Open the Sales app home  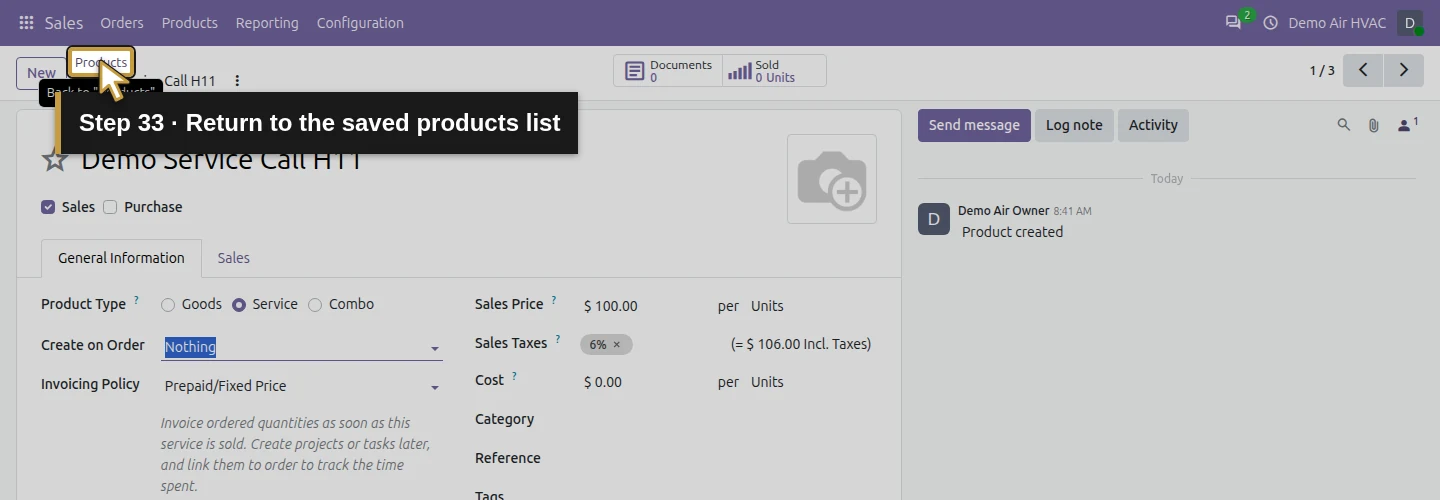click(x=64, y=22)
